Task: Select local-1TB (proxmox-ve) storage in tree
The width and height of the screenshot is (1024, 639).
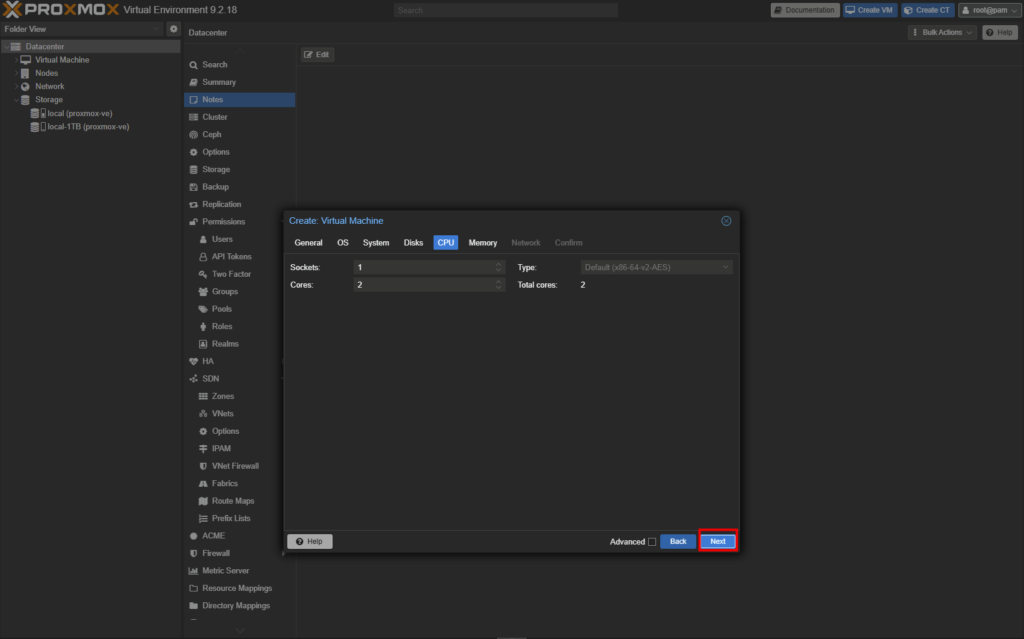Action: 88,127
